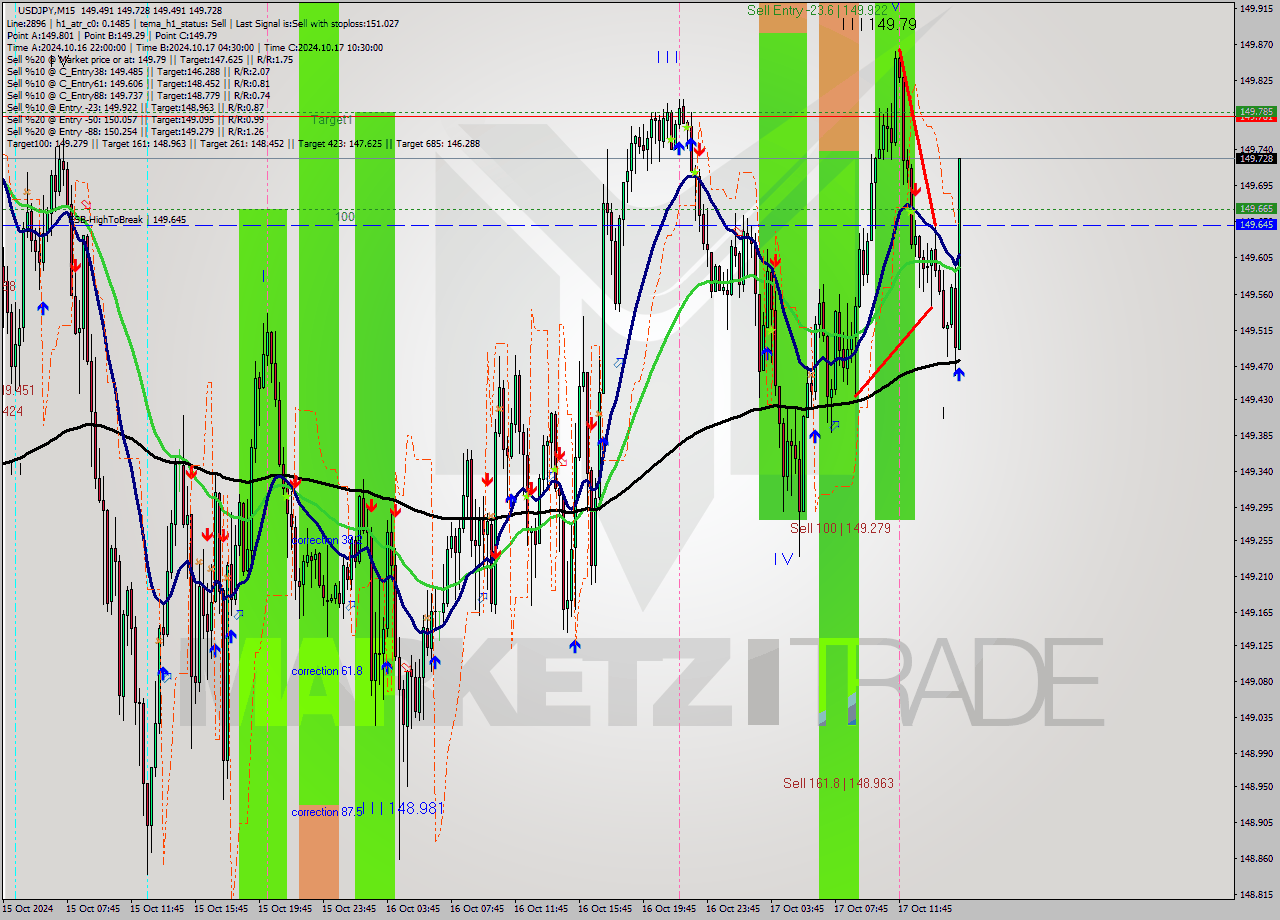Click the black 149.728 current price tag

1256,158
